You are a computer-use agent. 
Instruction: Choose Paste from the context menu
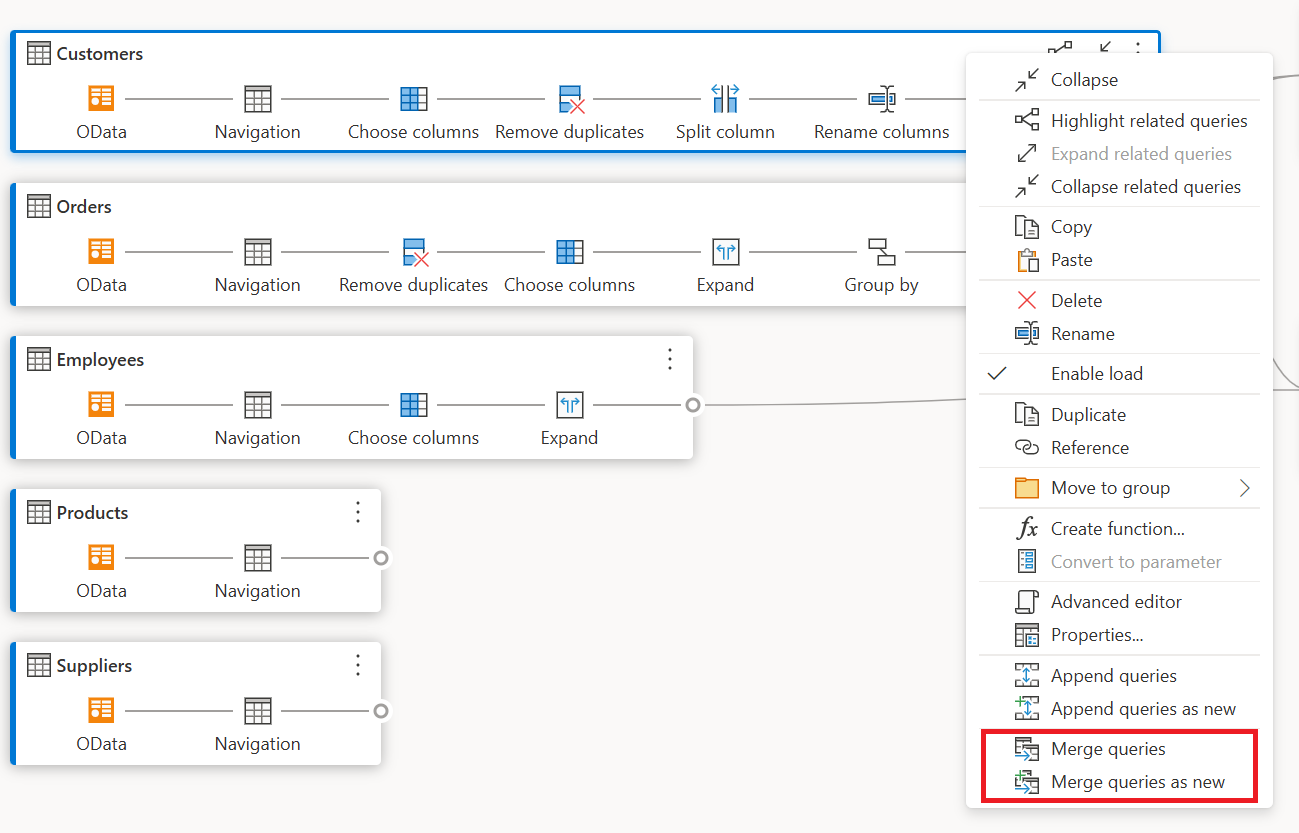coord(1118,260)
